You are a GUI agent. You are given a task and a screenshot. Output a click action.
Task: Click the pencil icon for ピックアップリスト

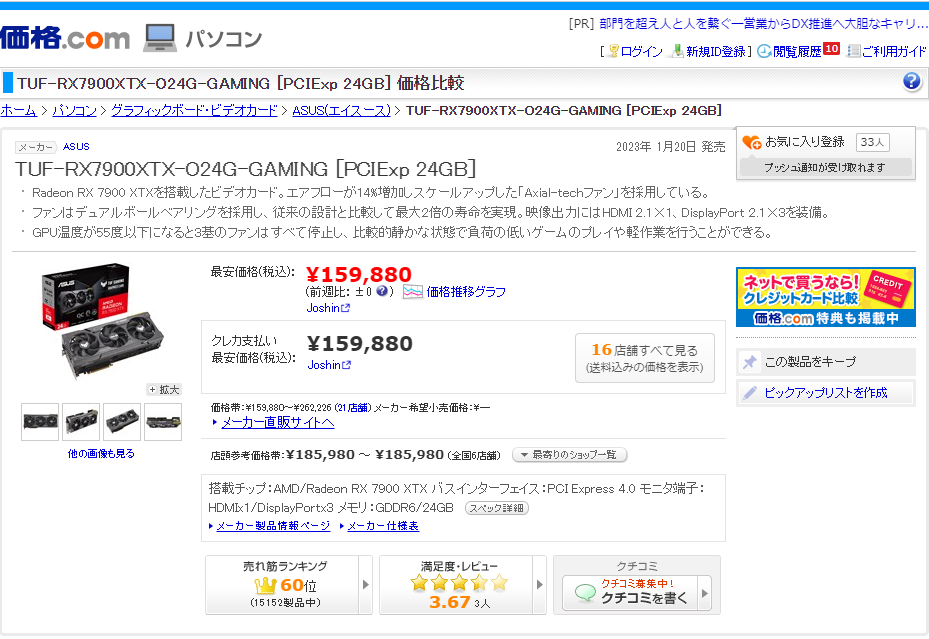point(749,393)
